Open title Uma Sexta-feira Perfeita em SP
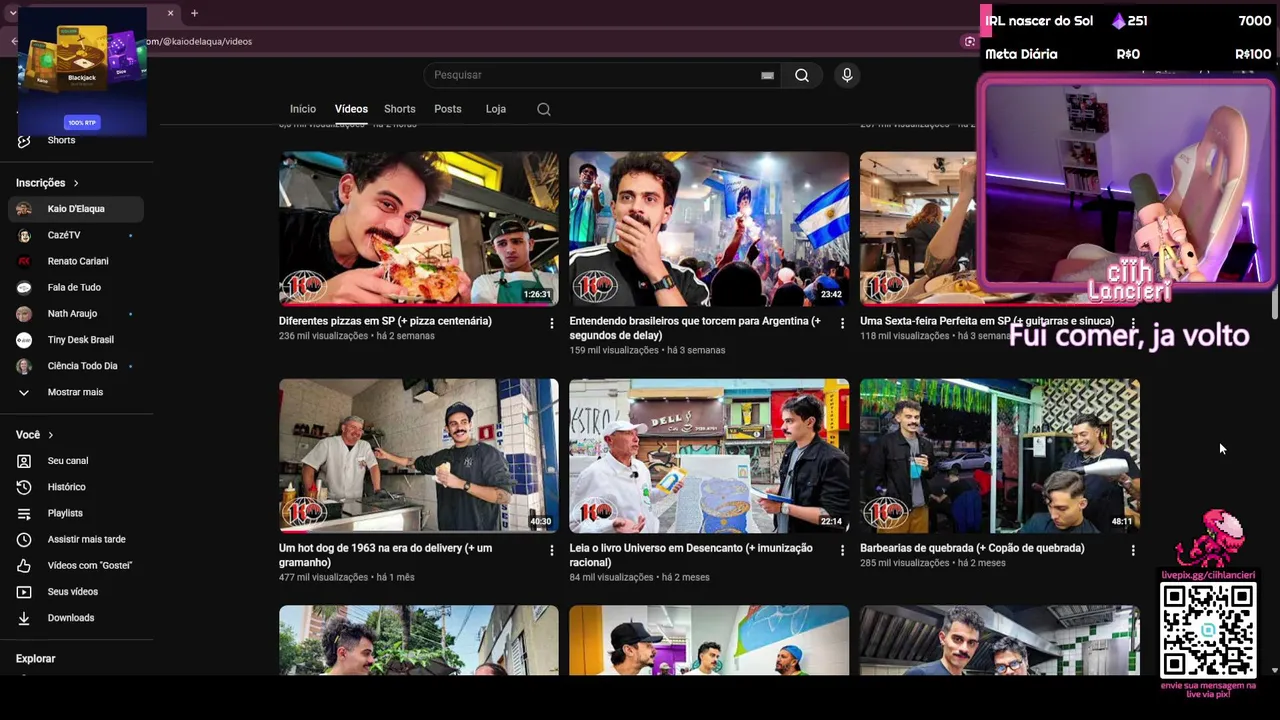Image resolution: width=1280 pixels, height=720 pixels. click(x=987, y=321)
